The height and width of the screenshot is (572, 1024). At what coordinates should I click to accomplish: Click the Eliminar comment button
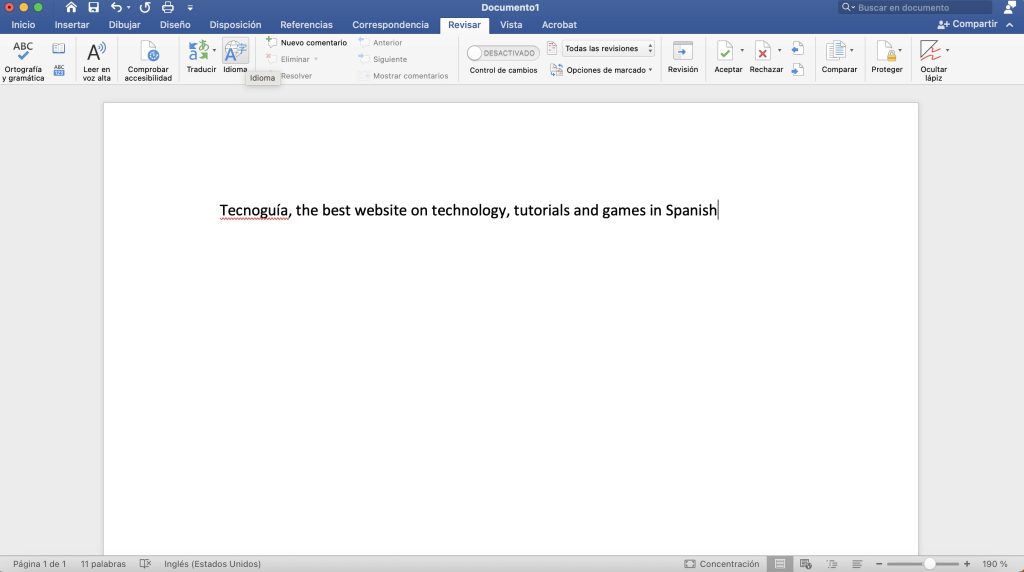pos(287,59)
